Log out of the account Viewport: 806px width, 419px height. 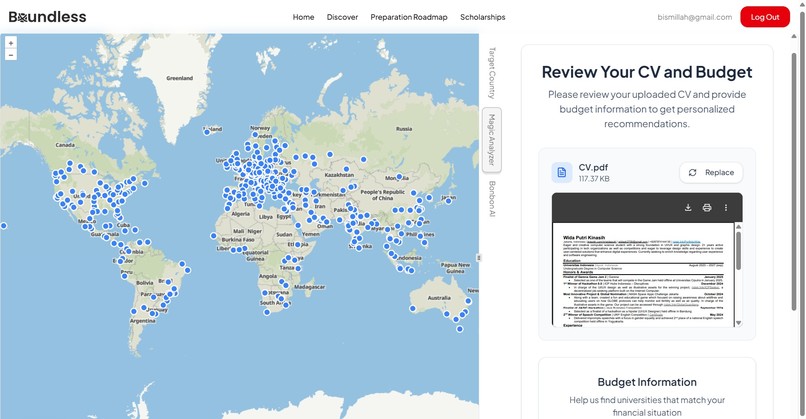765,17
